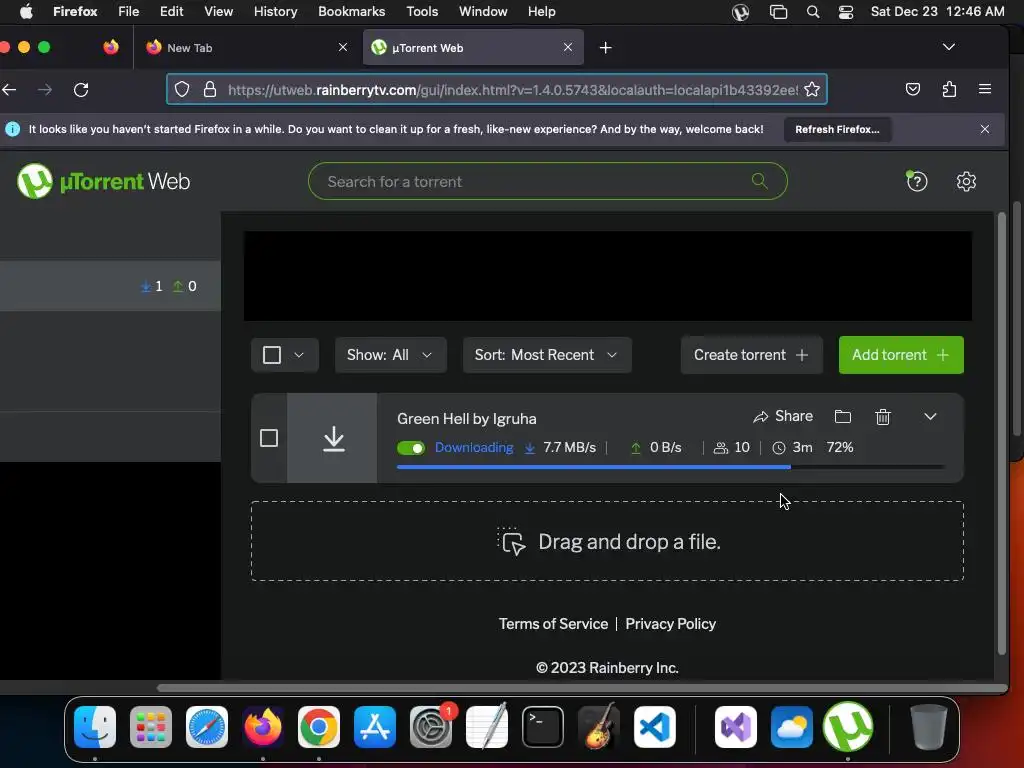The height and width of the screenshot is (768, 1024).
Task: Open Google Chrome in the Dock
Action: click(319, 726)
